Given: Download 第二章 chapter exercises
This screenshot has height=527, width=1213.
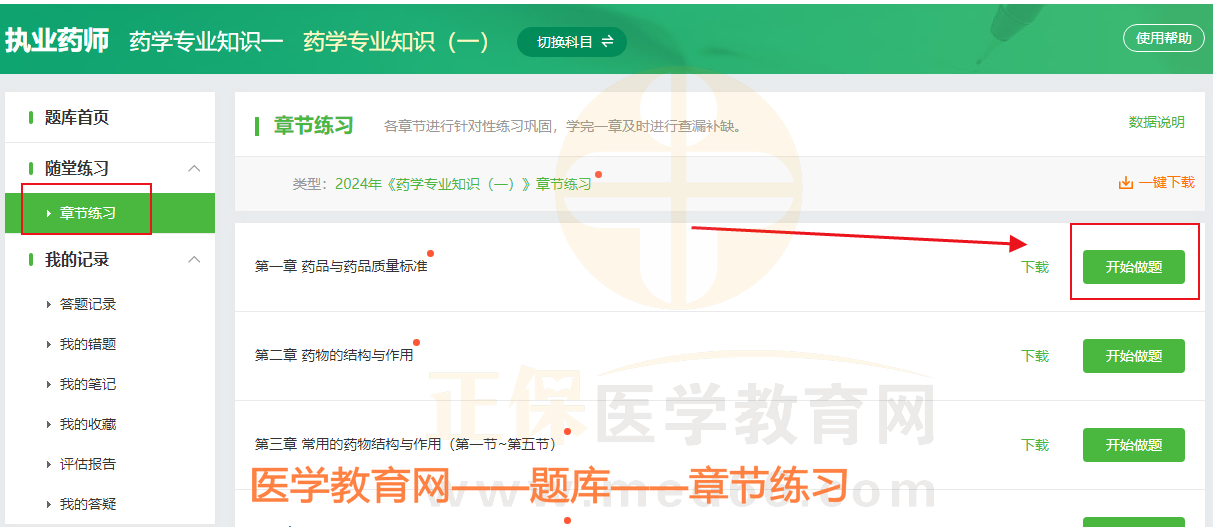Looking at the screenshot, I should [x=1034, y=356].
